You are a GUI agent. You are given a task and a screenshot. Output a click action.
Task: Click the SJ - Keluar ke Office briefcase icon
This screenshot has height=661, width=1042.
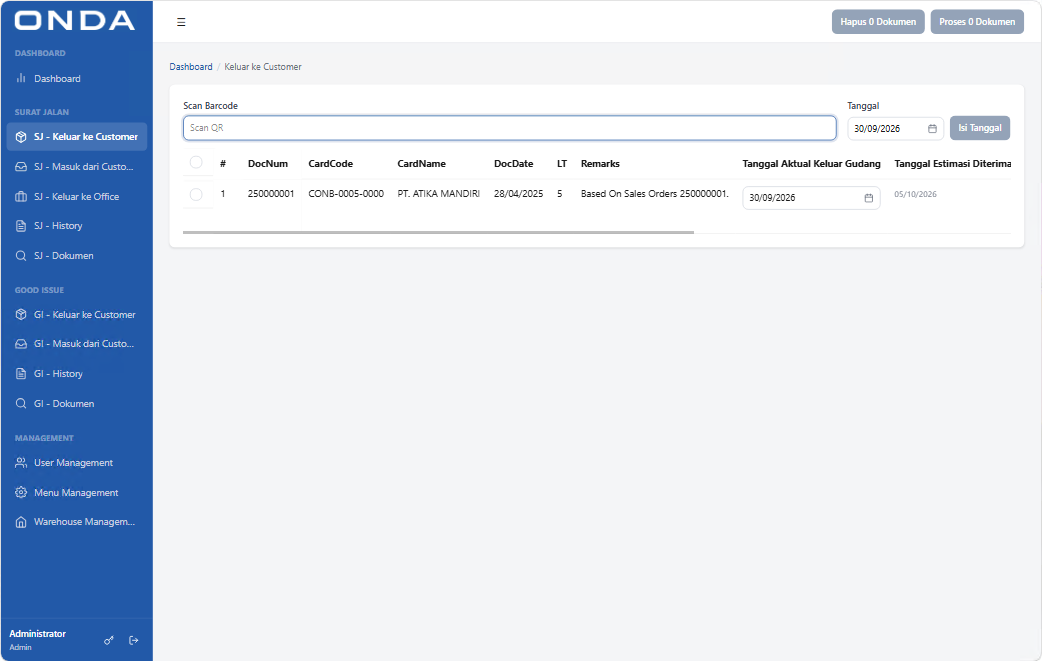[21, 197]
